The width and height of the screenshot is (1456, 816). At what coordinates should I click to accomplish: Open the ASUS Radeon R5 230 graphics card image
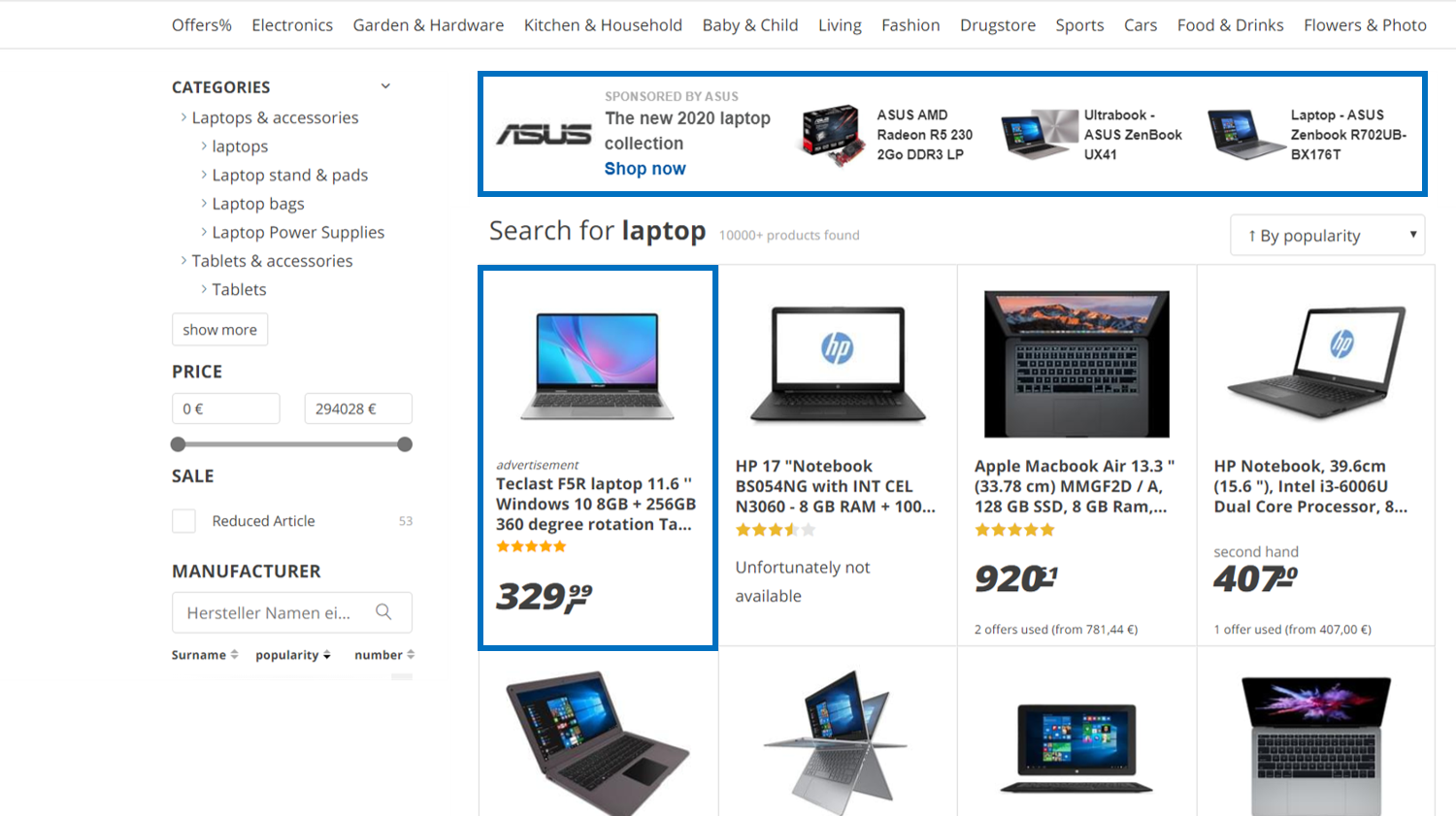point(832,135)
